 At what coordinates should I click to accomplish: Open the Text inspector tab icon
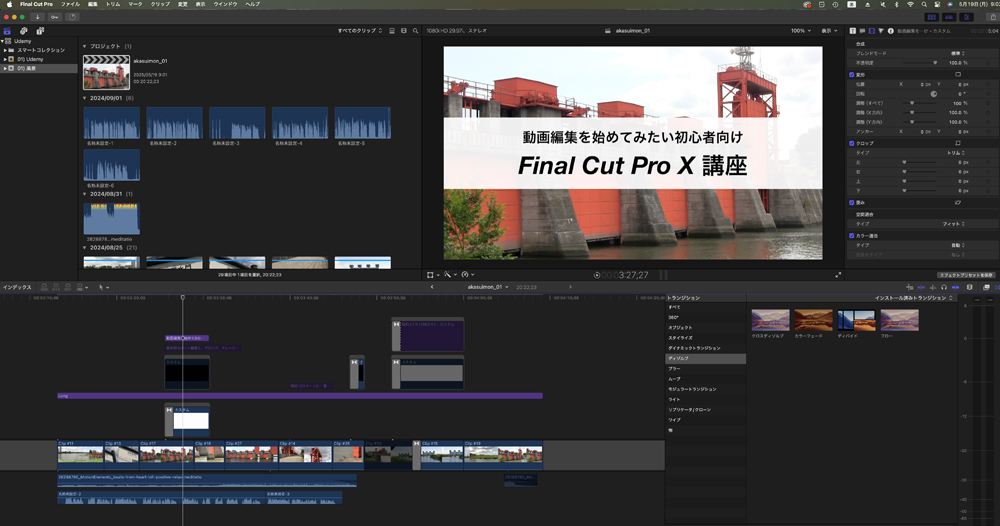click(853, 31)
